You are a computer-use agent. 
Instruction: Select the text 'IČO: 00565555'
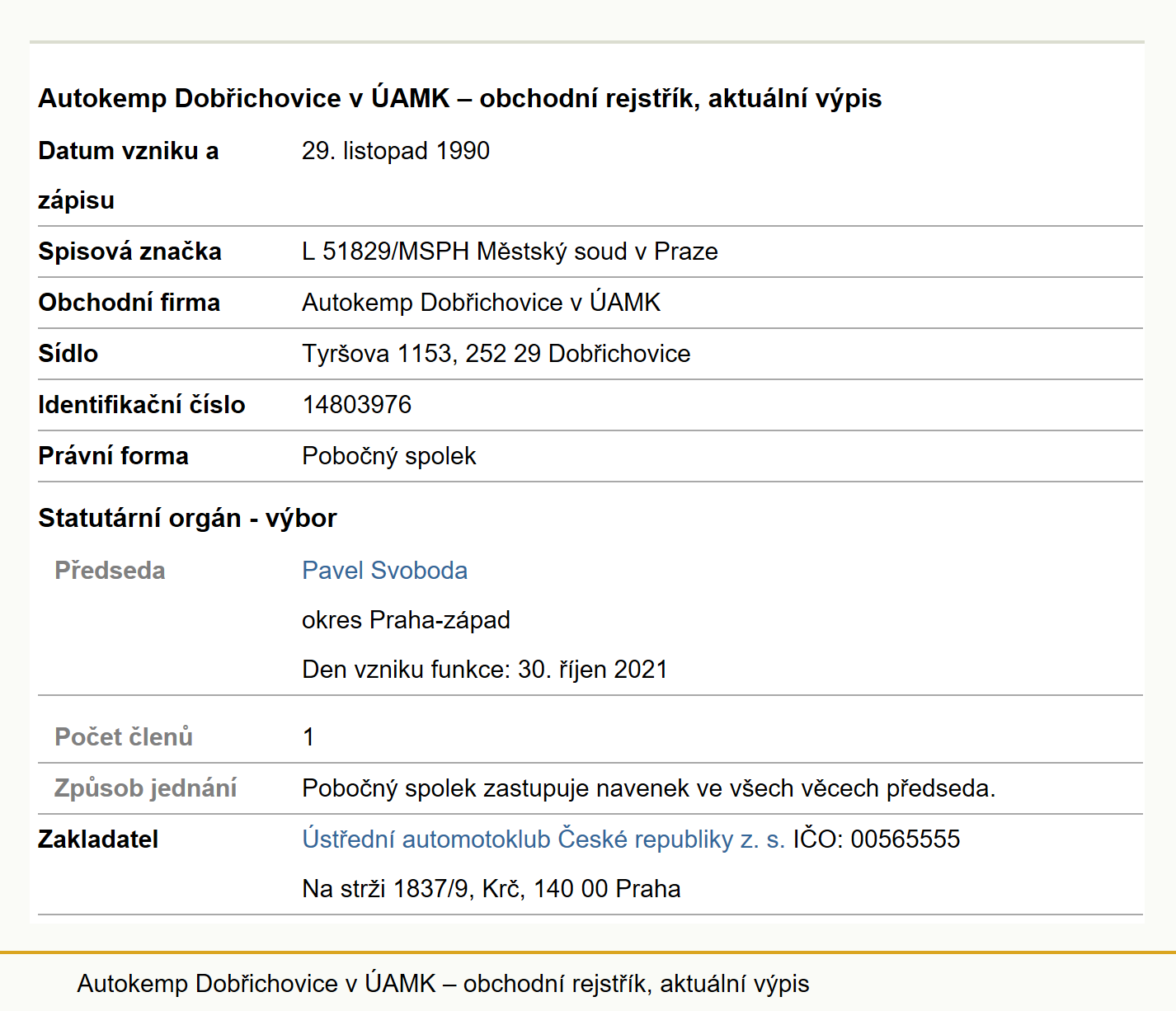click(877, 839)
